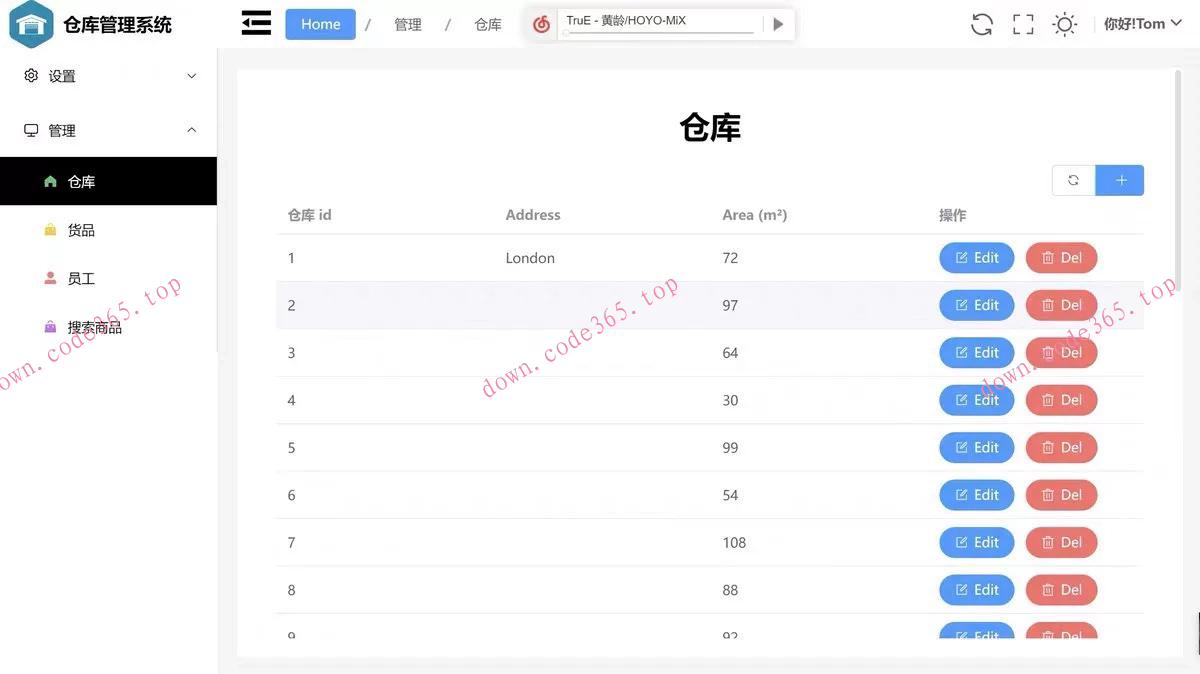Click the 管理 breadcrumb
This screenshot has height=674, width=1200.
408,24
